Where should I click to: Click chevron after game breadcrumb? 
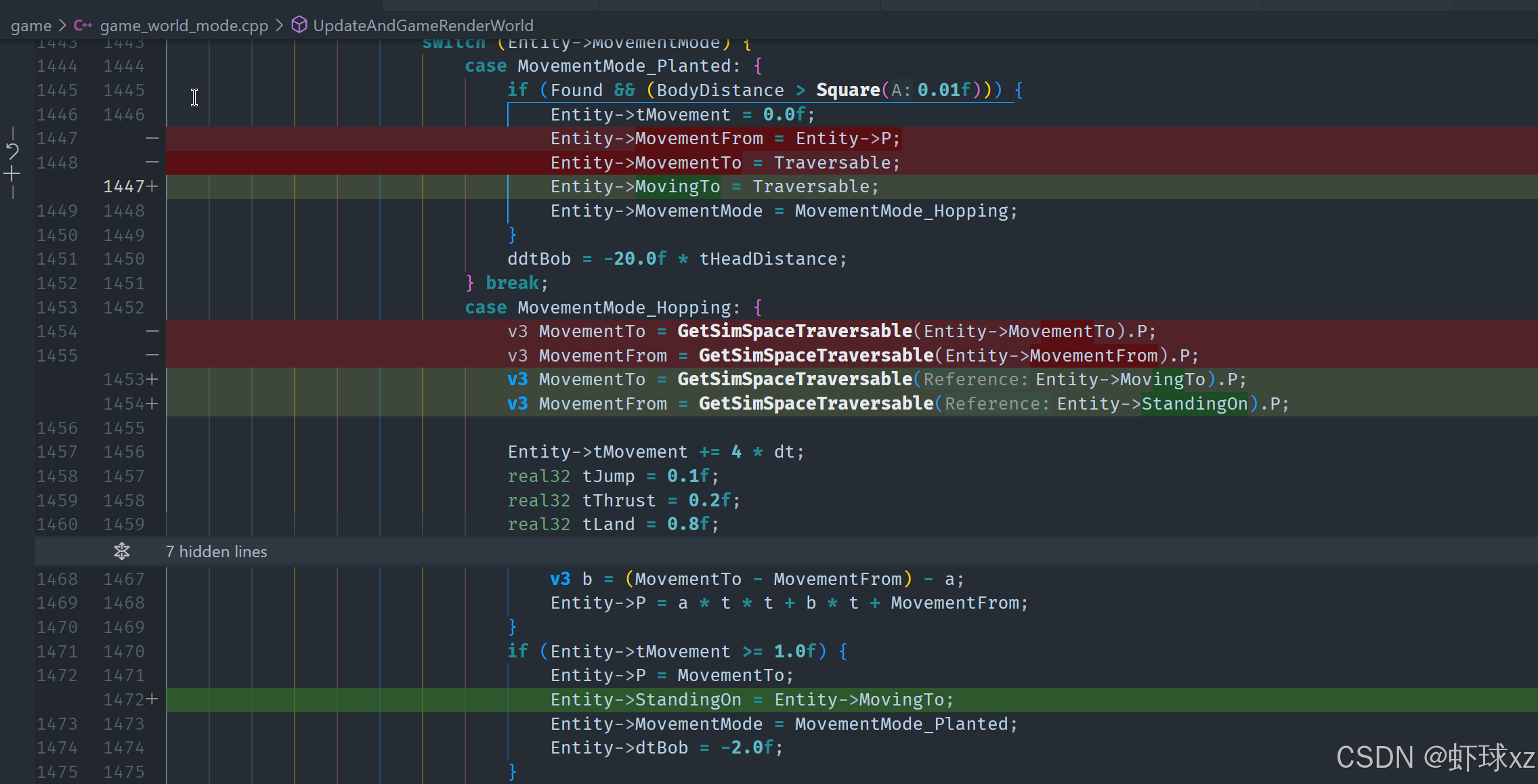point(62,26)
